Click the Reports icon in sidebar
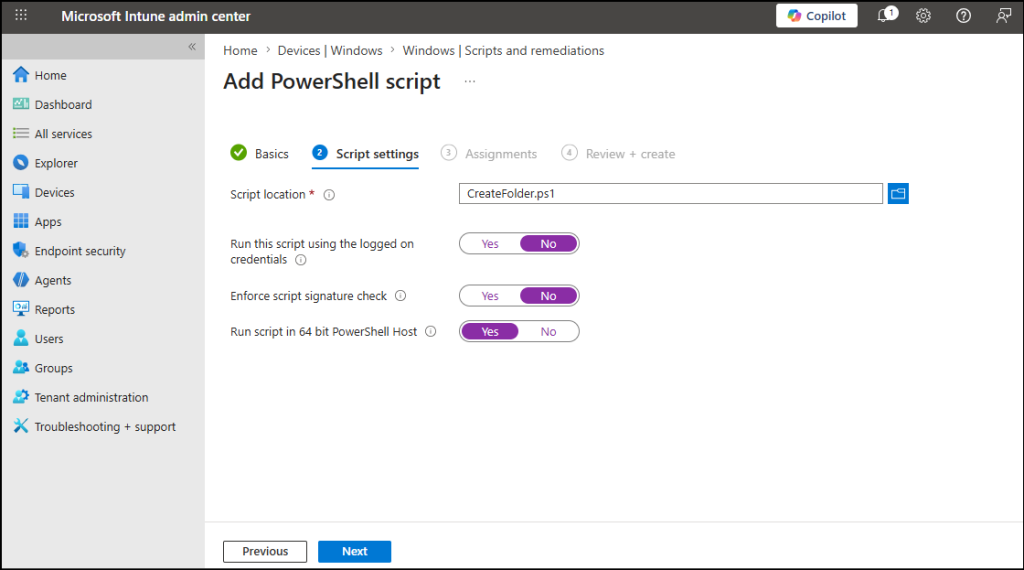The image size is (1024, 570). click(21, 309)
